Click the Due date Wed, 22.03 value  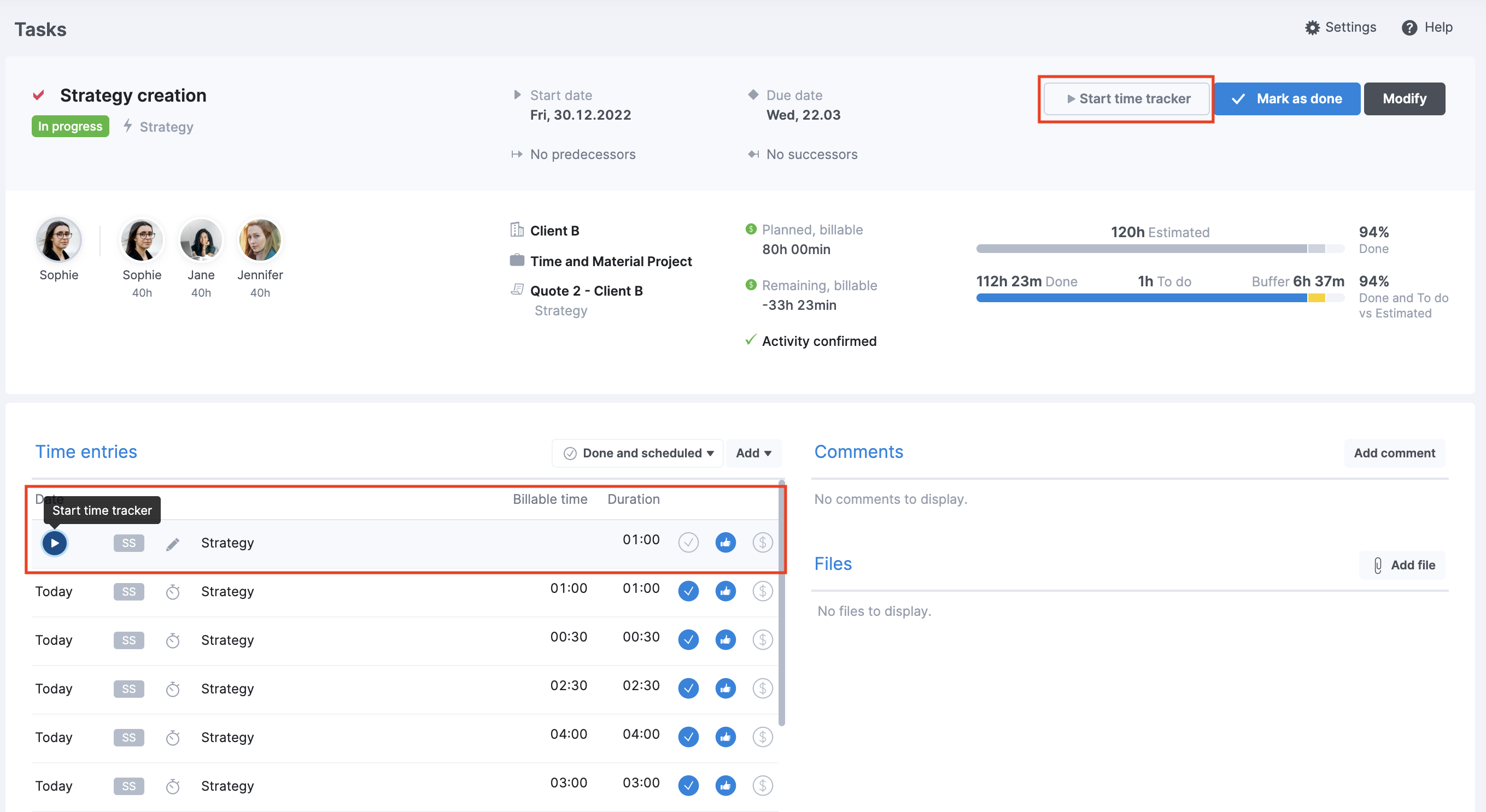[x=803, y=115]
